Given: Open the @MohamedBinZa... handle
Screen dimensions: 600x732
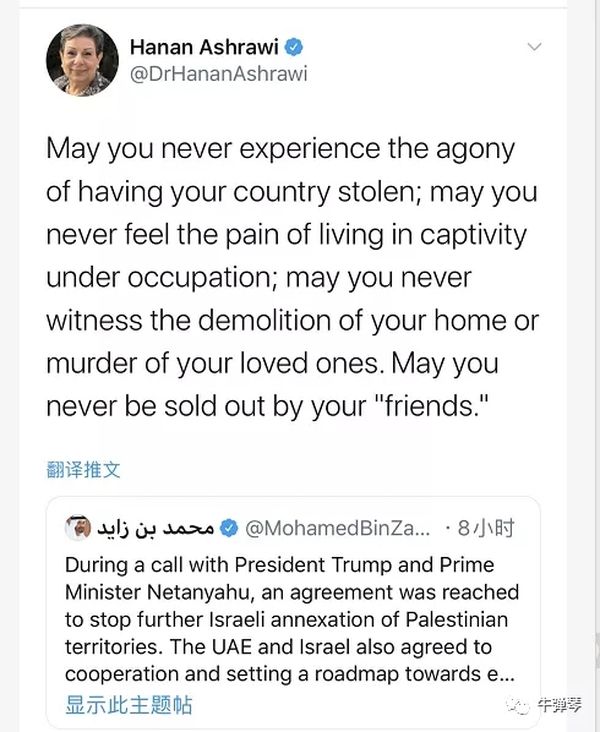Looking at the screenshot, I should pos(338,527).
